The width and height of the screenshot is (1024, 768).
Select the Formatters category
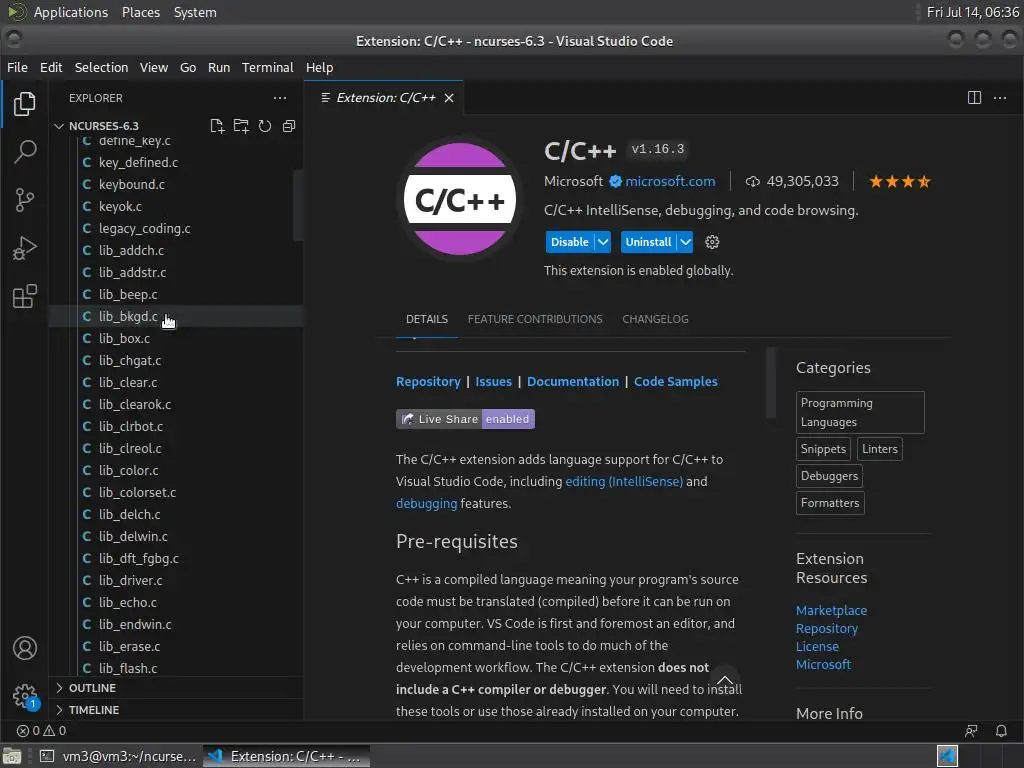(x=830, y=504)
